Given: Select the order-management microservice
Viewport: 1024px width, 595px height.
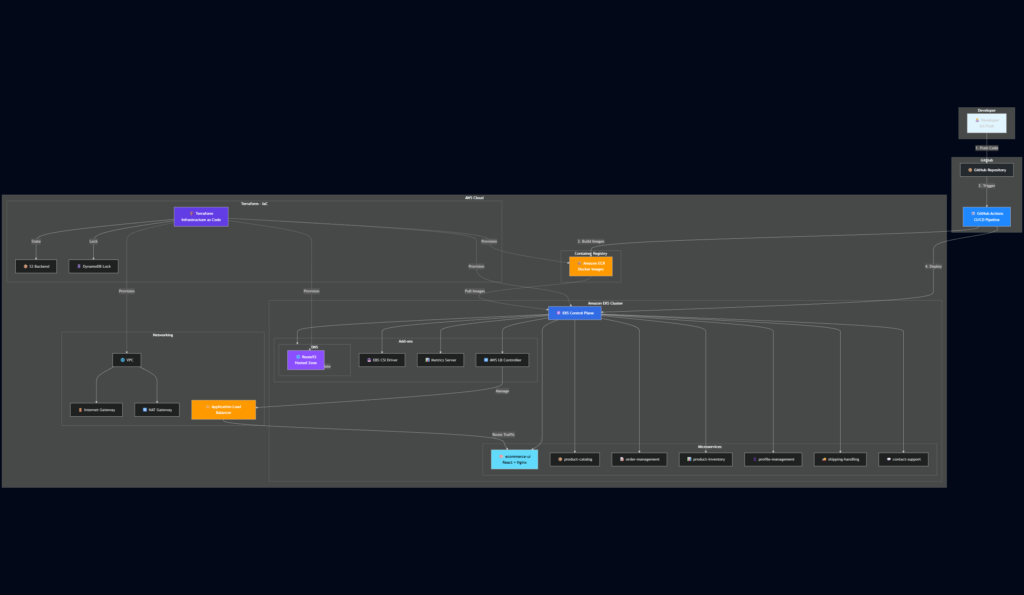Looking at the screenshot, I should (639, 459).
